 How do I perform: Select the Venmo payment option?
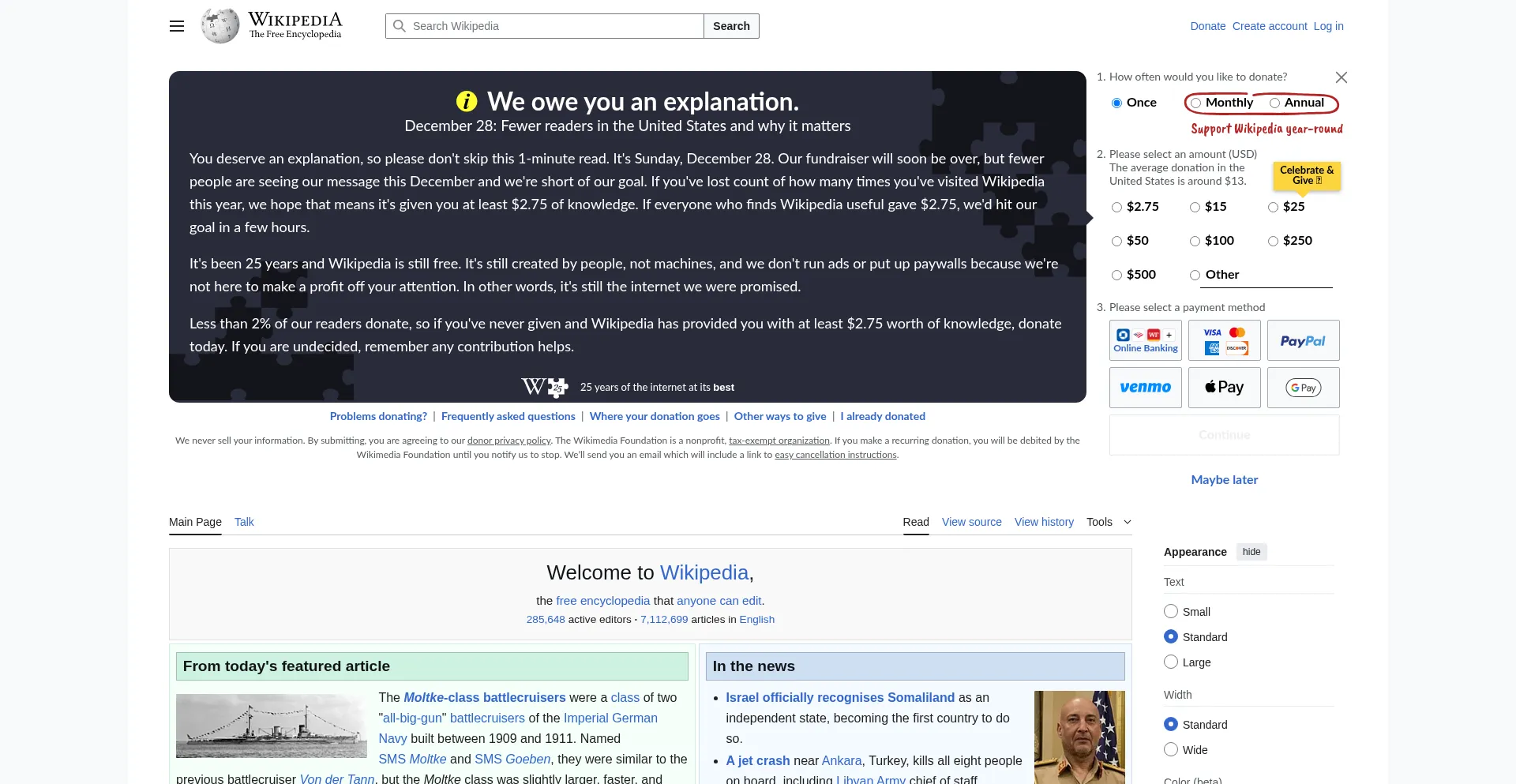click(1145, 388)
